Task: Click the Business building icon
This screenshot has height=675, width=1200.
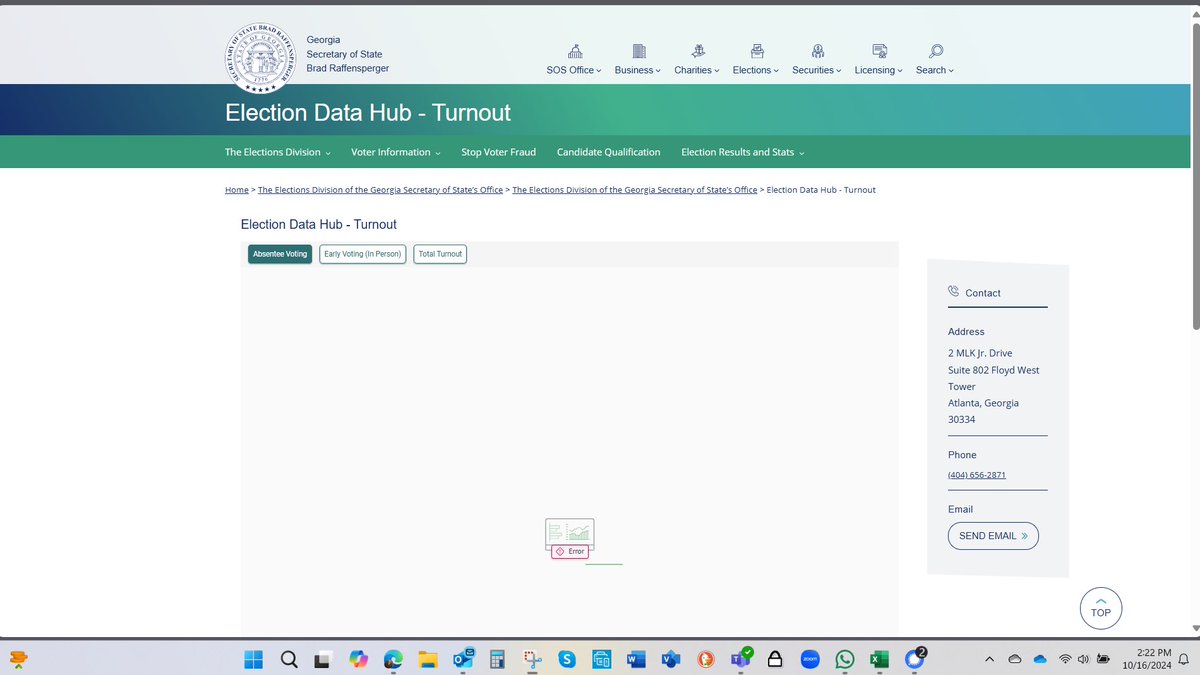Action: point(636,51)
